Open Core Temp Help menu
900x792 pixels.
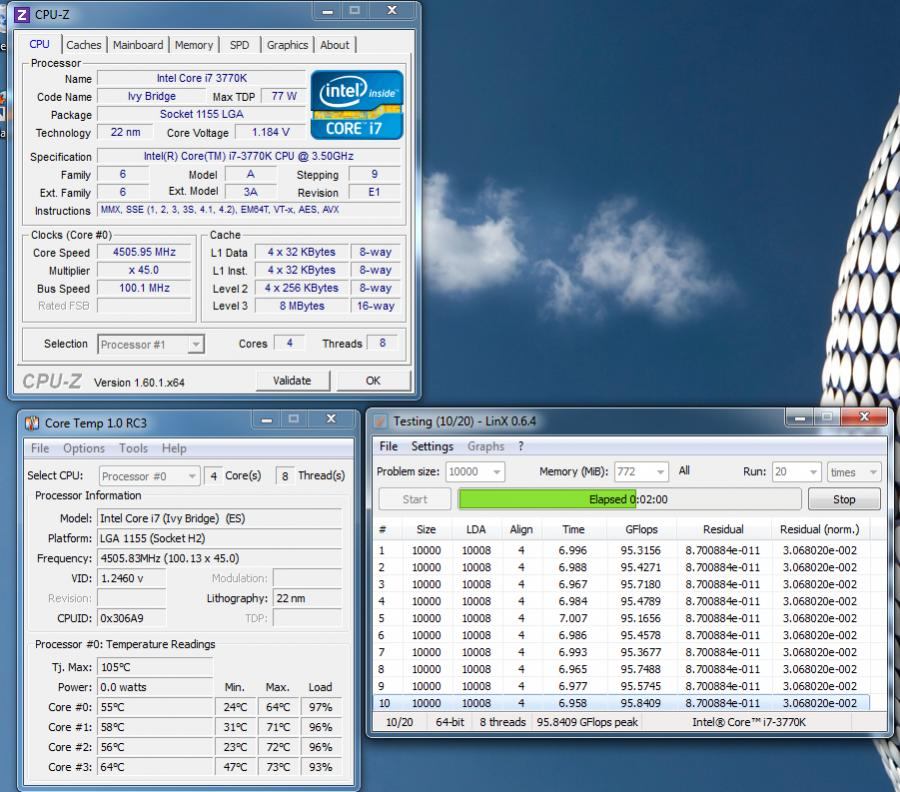[174, 448]
